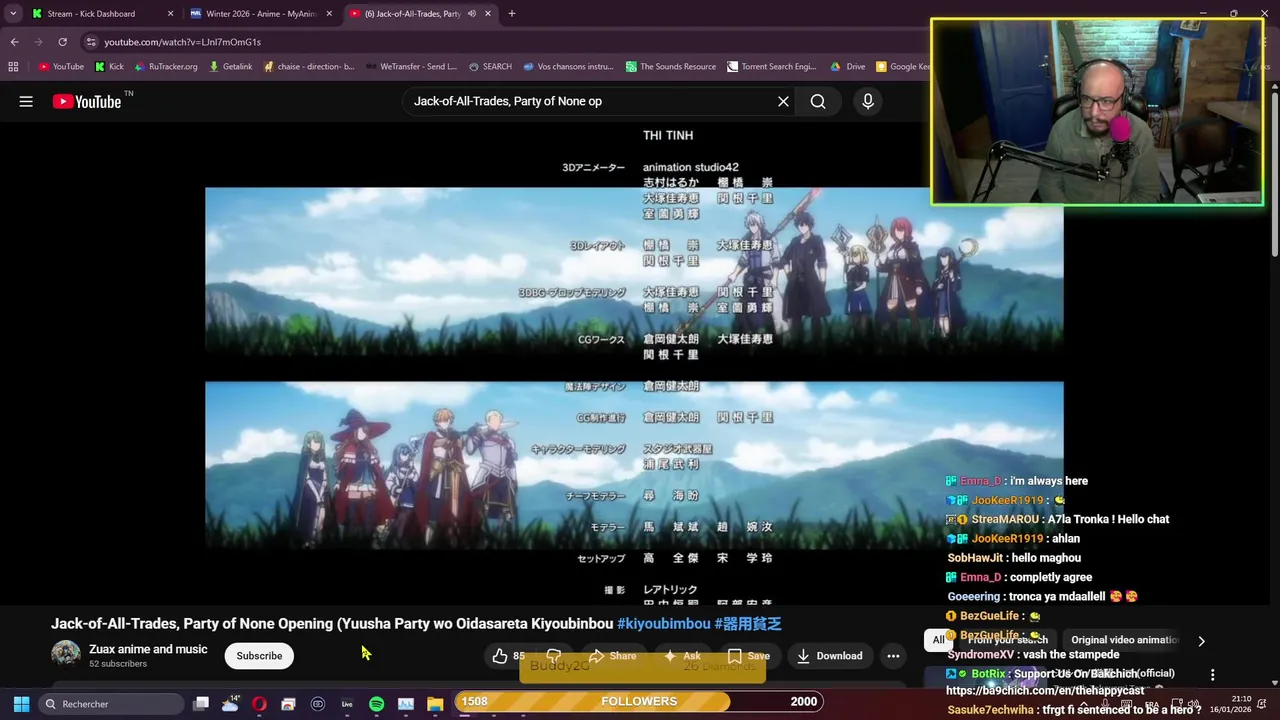Open the Zuax channel avatar

[x=66, y=655]
